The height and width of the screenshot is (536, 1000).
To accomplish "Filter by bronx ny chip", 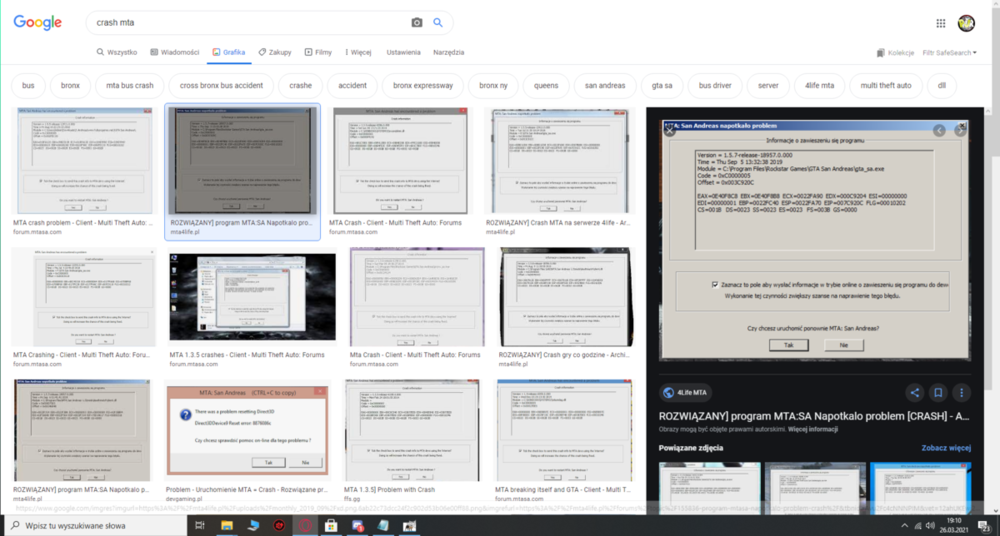I will point(494,86).
